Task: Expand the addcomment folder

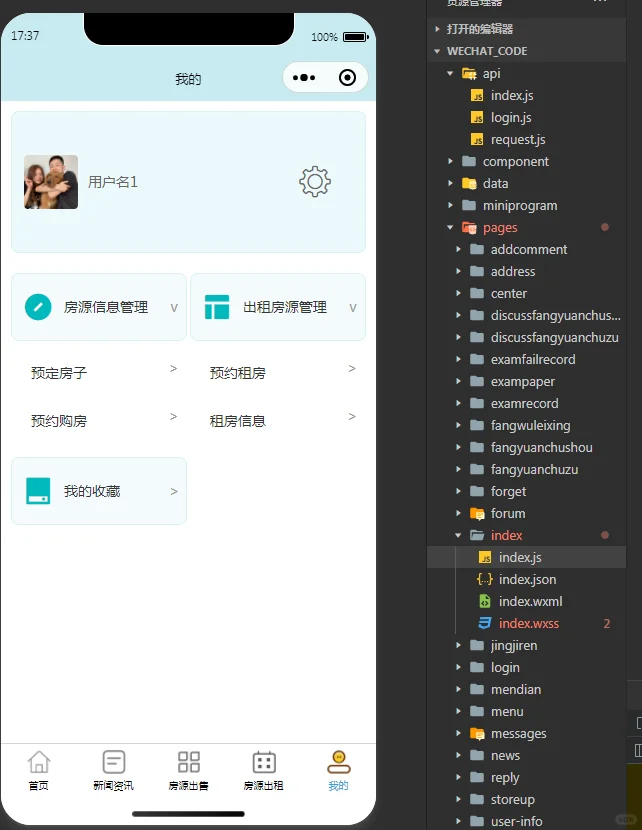Action: tap(526, 249)
